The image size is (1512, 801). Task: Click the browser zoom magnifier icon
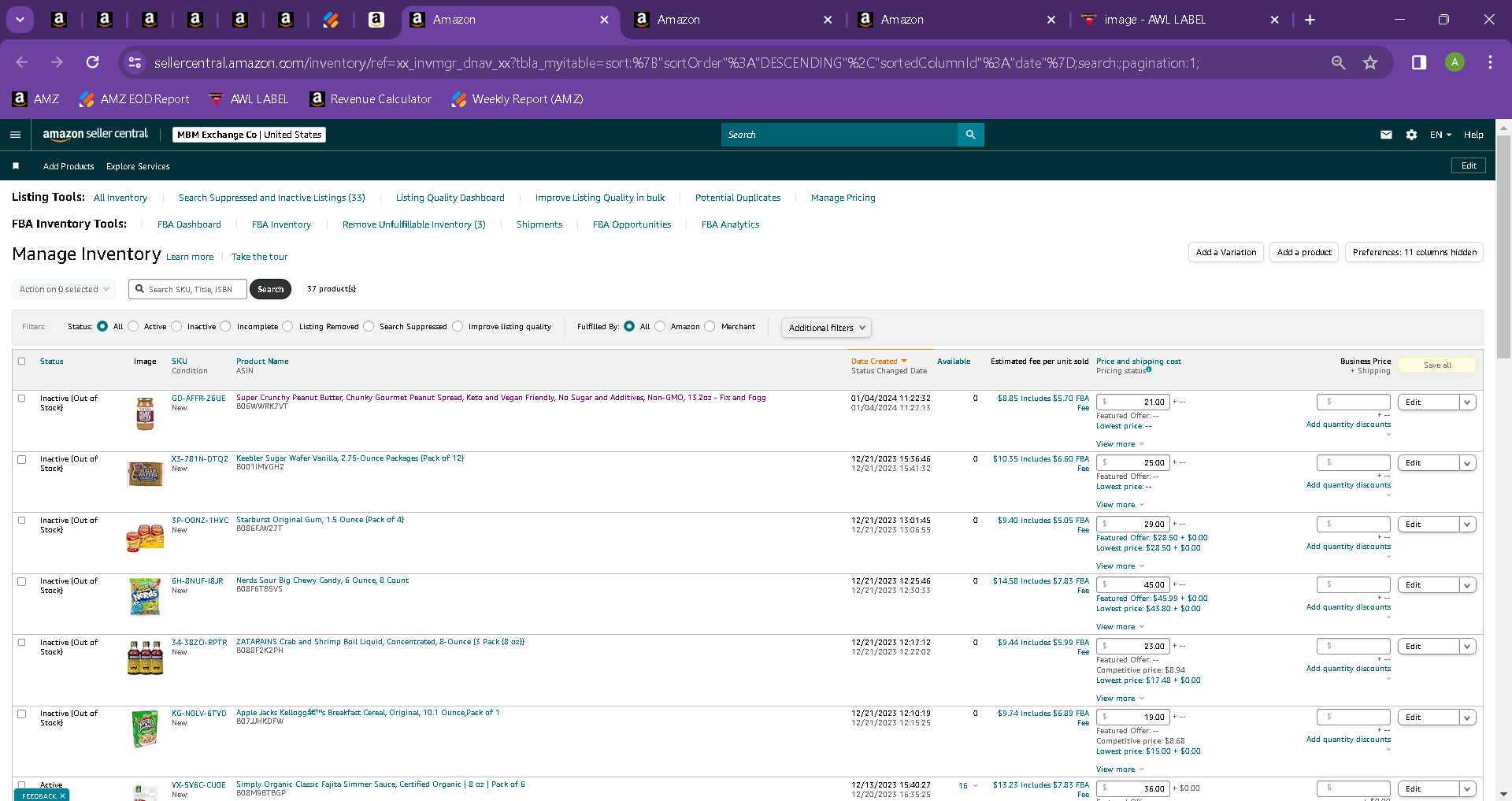tap(1338, 62)
